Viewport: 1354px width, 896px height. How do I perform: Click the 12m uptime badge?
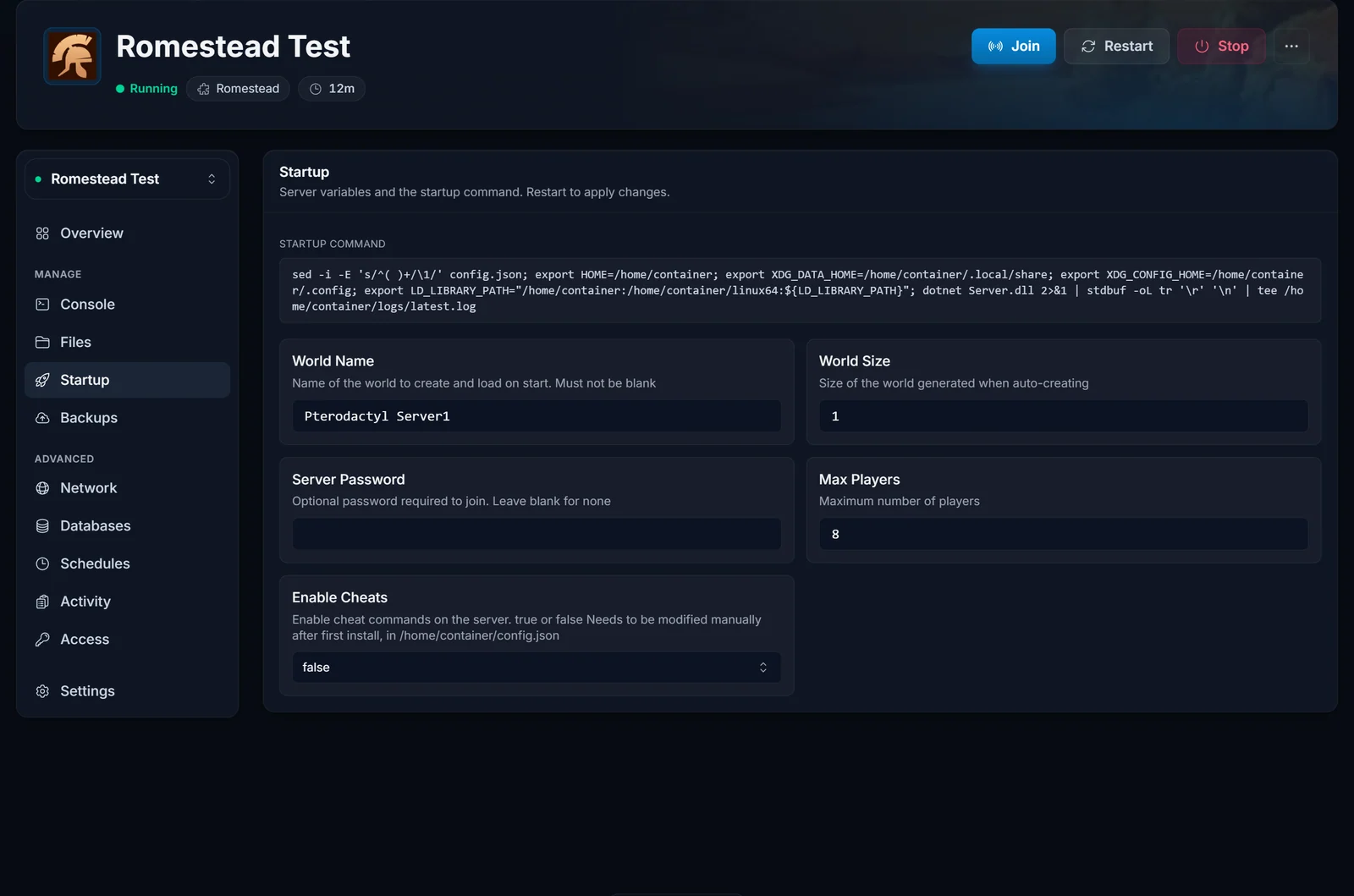click(332, 89)
